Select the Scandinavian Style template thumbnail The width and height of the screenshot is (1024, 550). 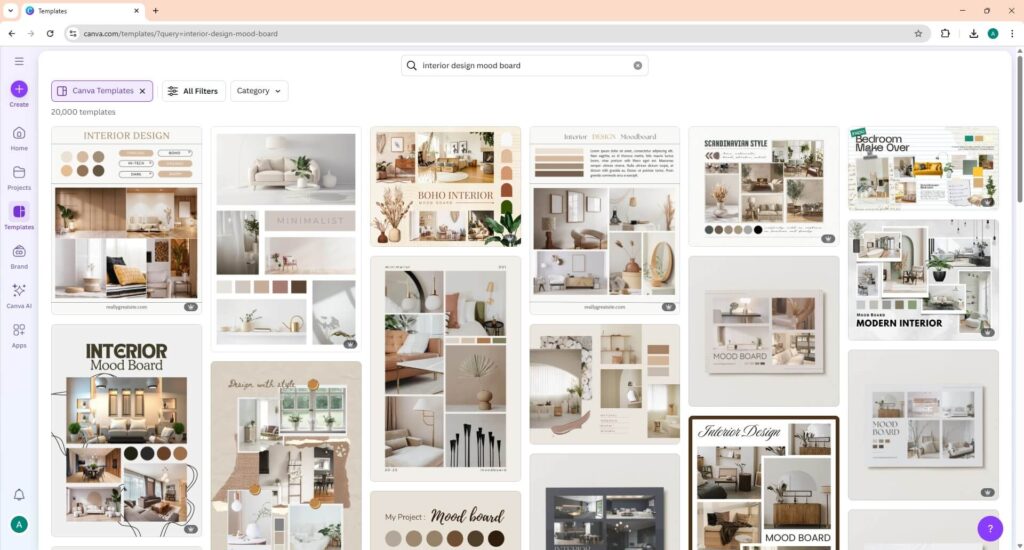click(x=764, y=186)
